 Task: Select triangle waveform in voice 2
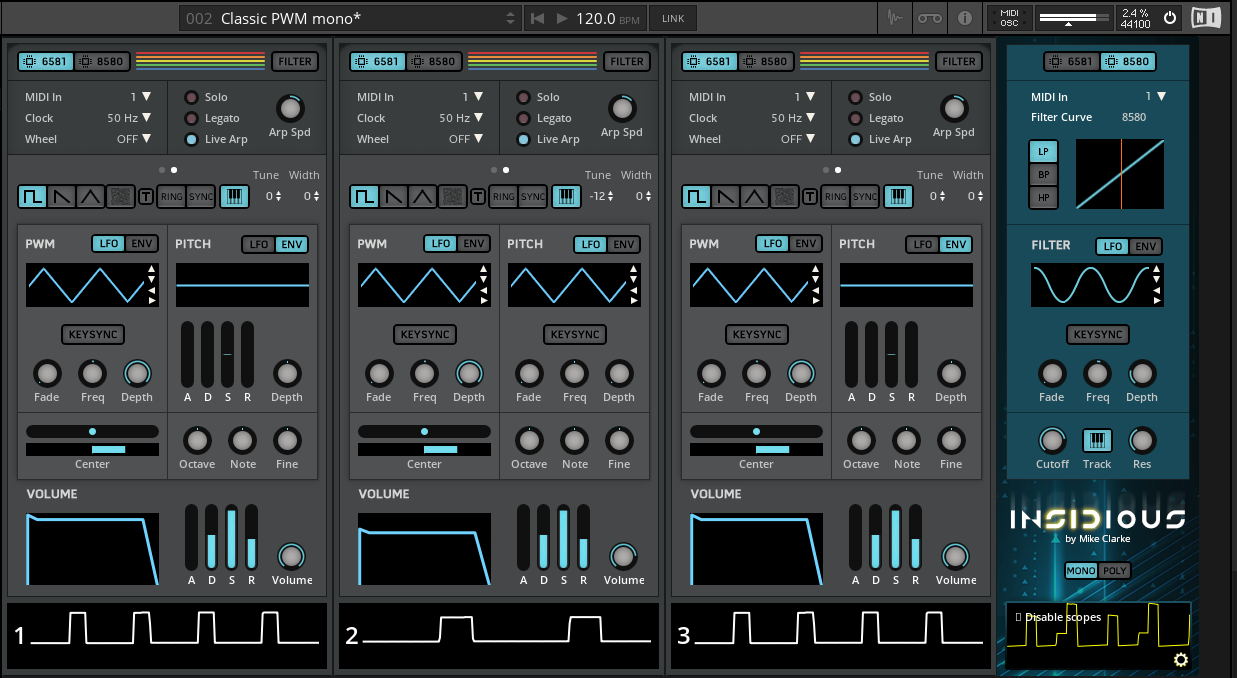(x=422, y=197)
